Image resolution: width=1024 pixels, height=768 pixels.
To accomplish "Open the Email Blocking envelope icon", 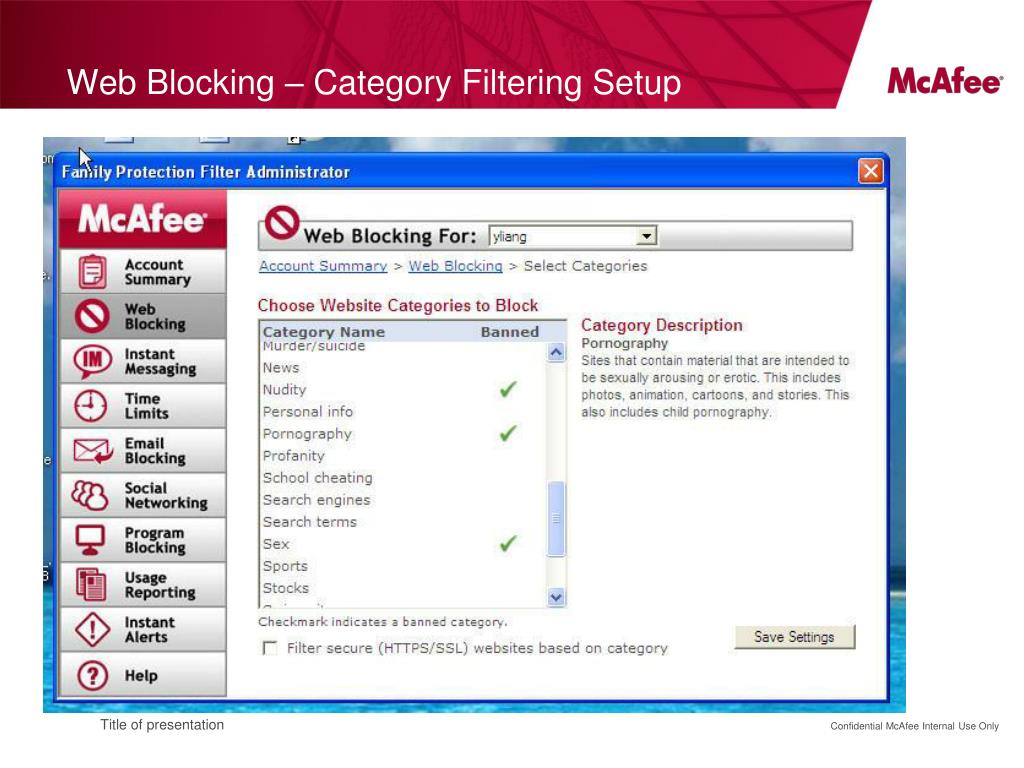I will tap(93, 451).
